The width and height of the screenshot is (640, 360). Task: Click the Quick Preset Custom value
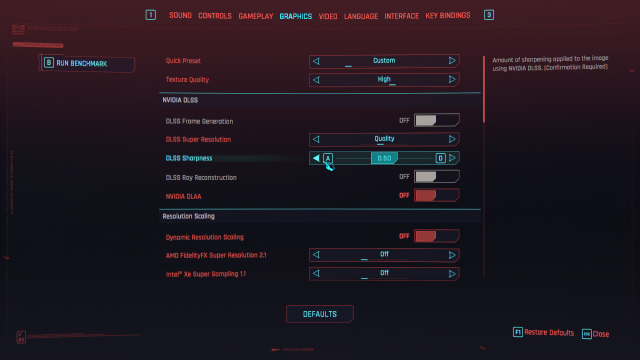(384, 60)
